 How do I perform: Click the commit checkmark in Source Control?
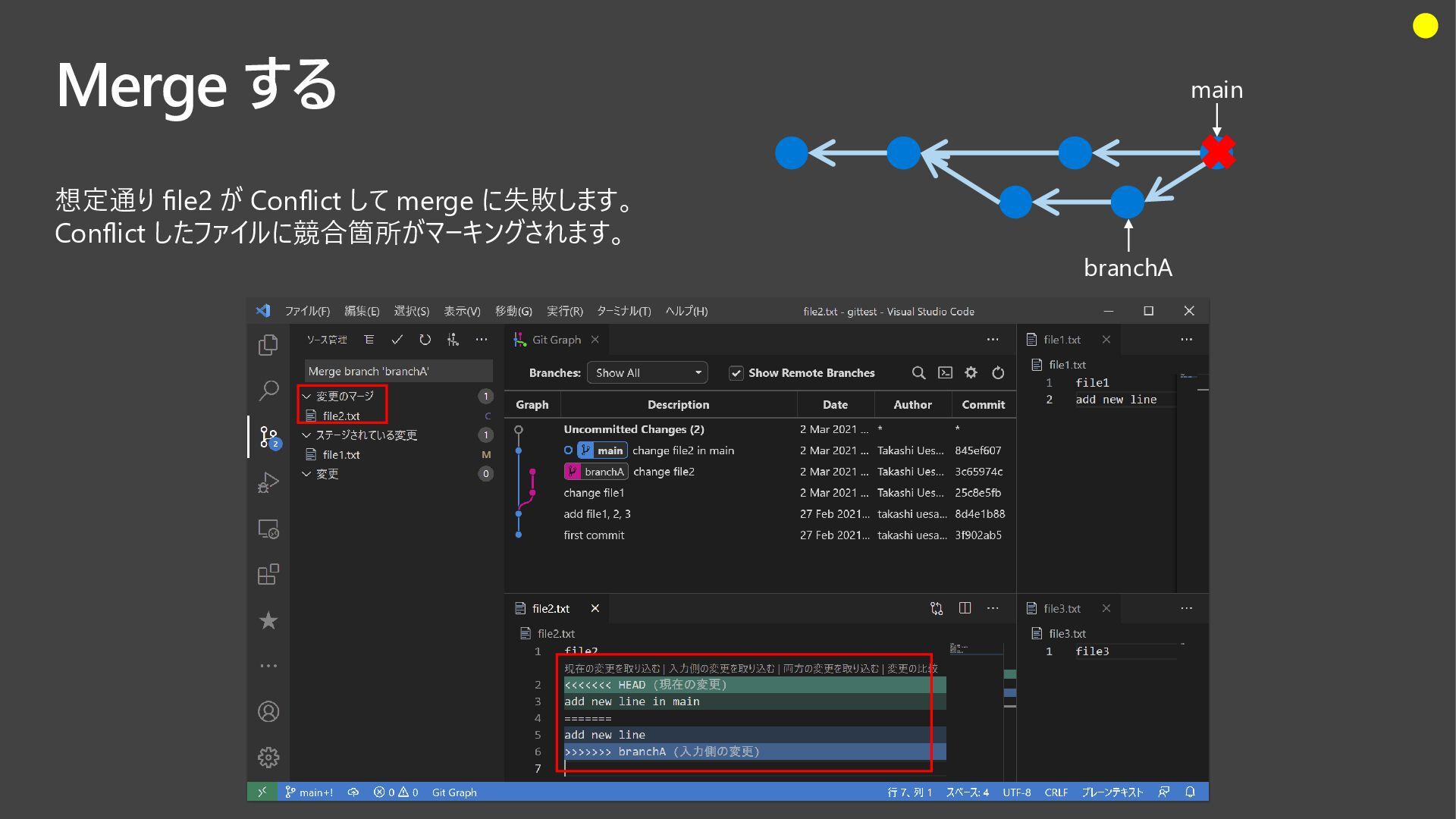397,340
